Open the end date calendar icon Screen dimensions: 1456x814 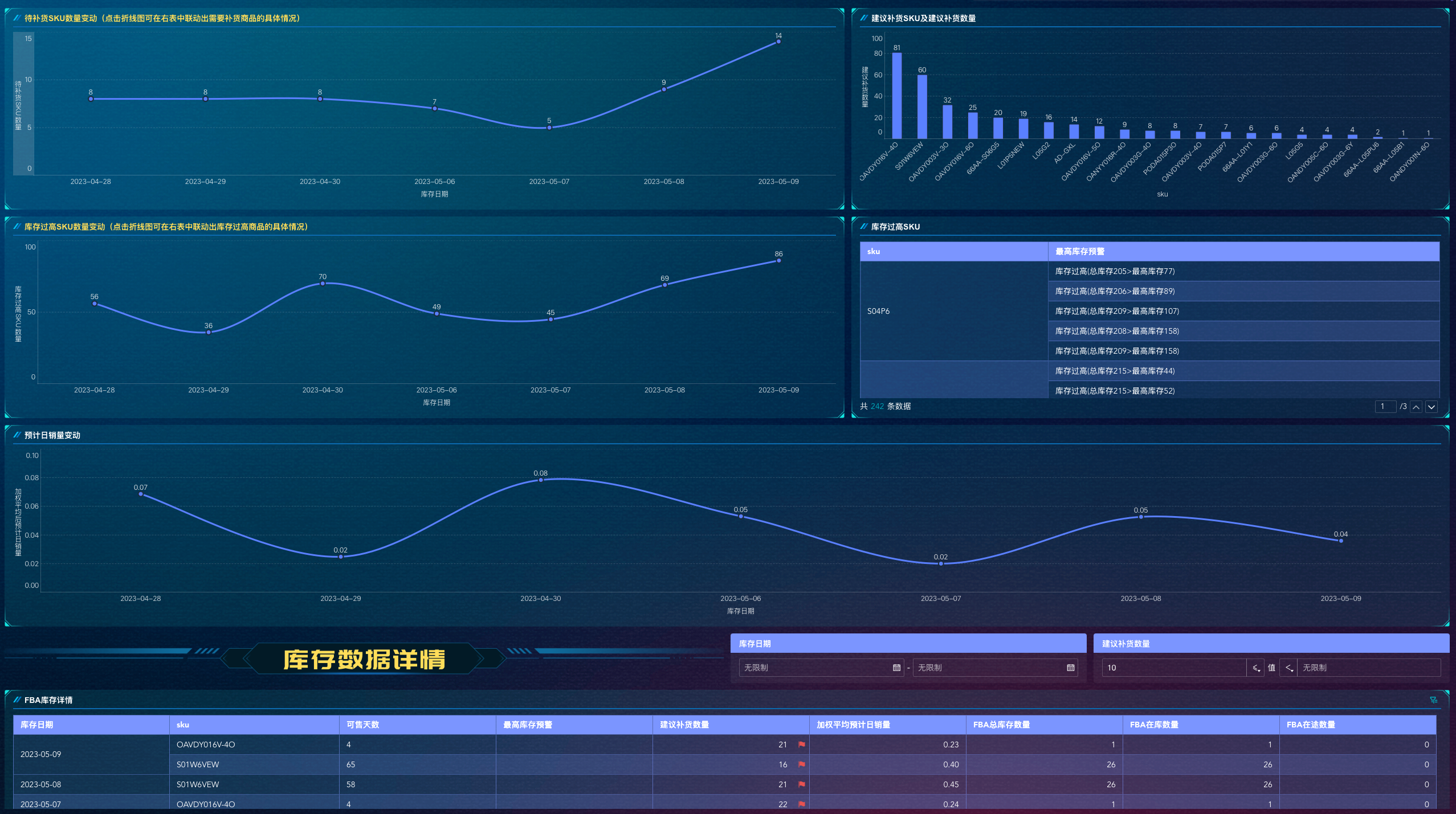1070,668
